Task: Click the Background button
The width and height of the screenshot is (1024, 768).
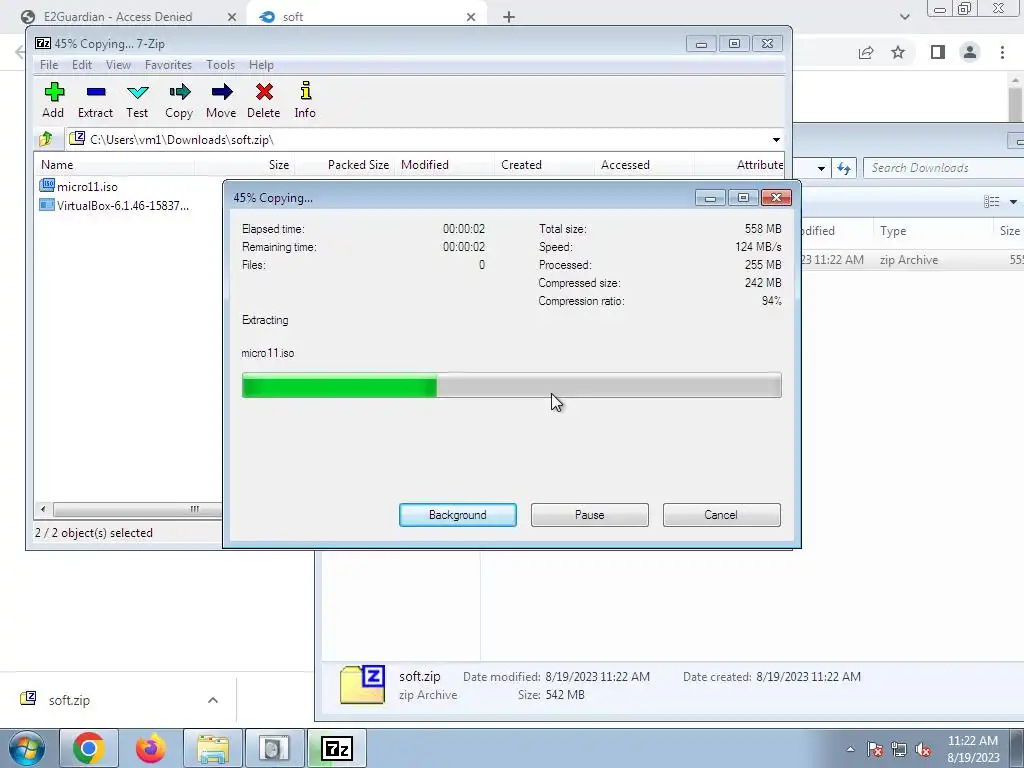Action: click(458, 515)
